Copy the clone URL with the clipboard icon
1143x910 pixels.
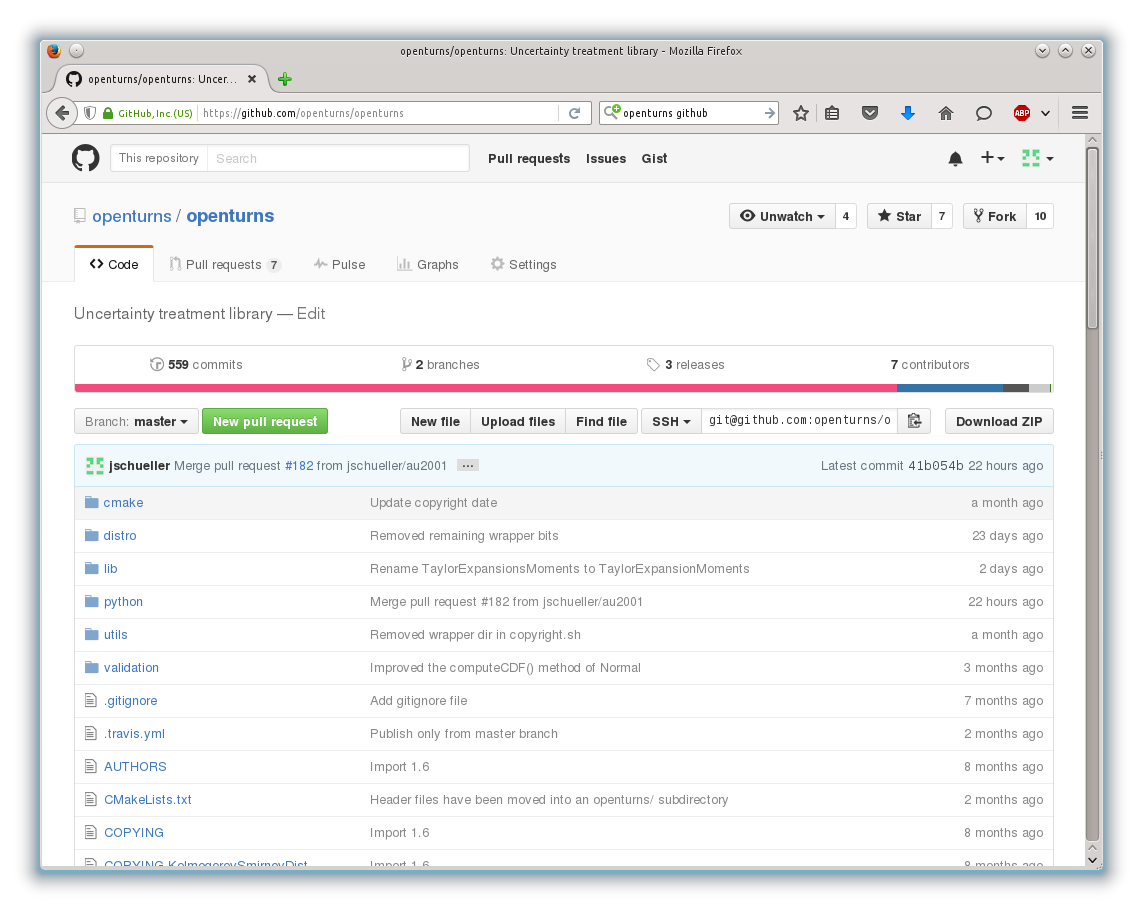(x=914, y=421)
